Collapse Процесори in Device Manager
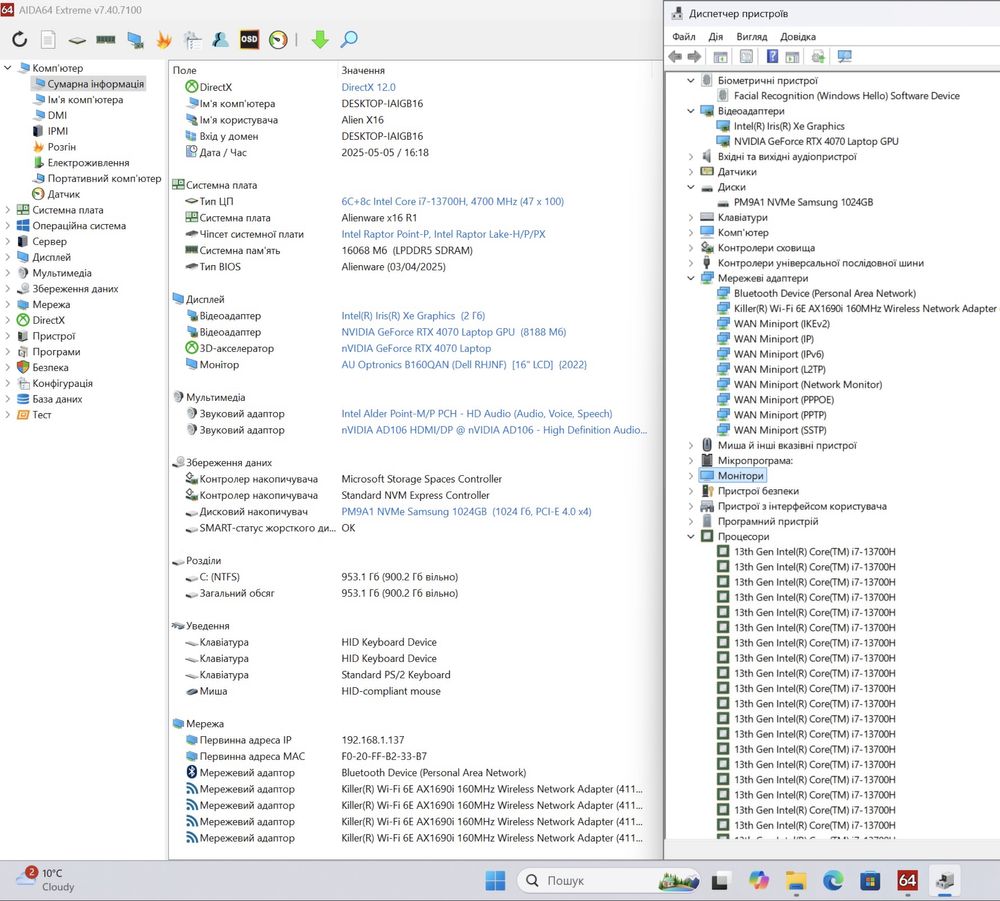 691,536
